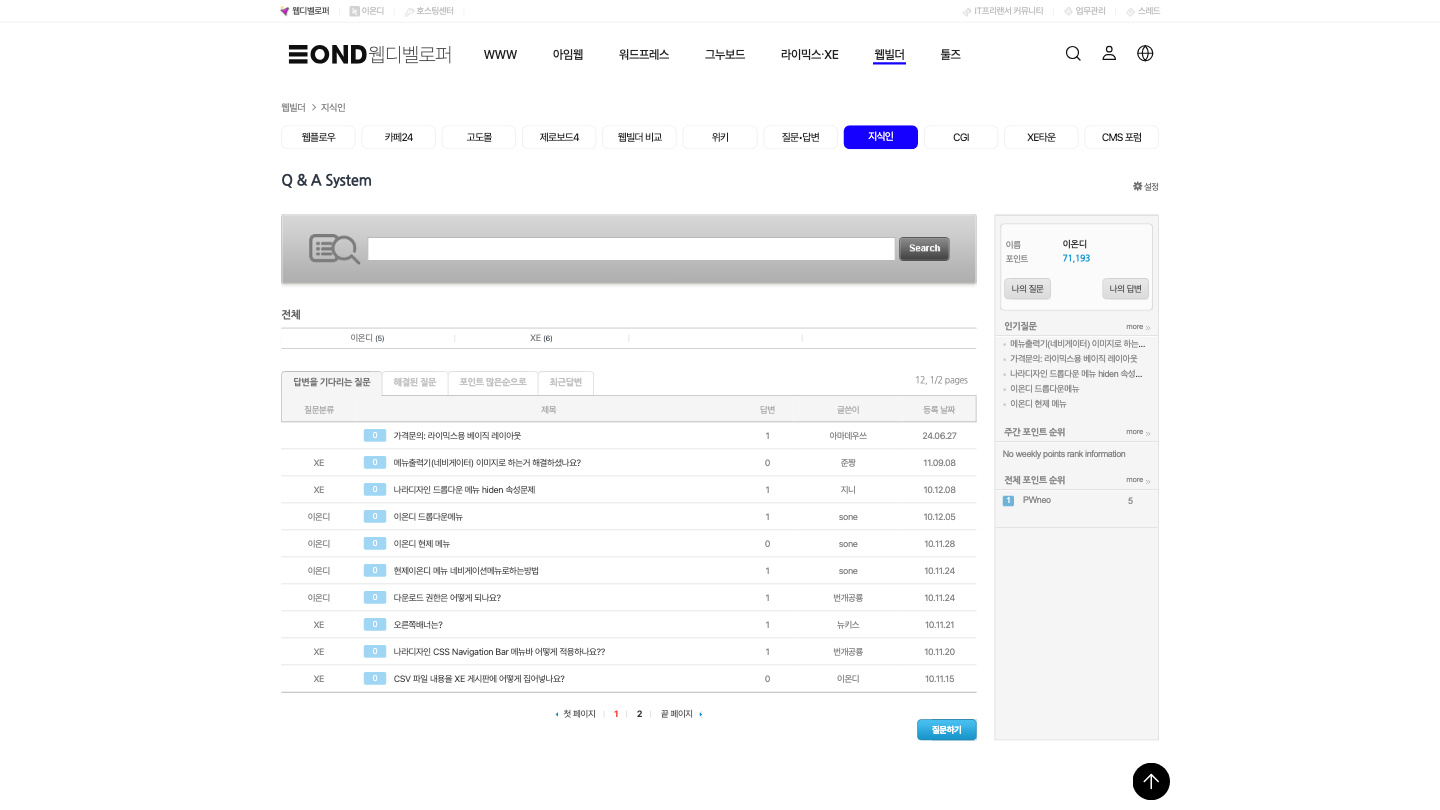Open more link for 전체 포인트 순위
Viewport: 1440px width, 810px height.
coord(1138,480)
